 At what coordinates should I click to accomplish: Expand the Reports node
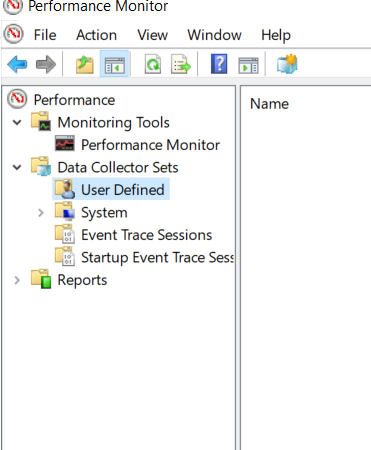click(x=17, y=280)
